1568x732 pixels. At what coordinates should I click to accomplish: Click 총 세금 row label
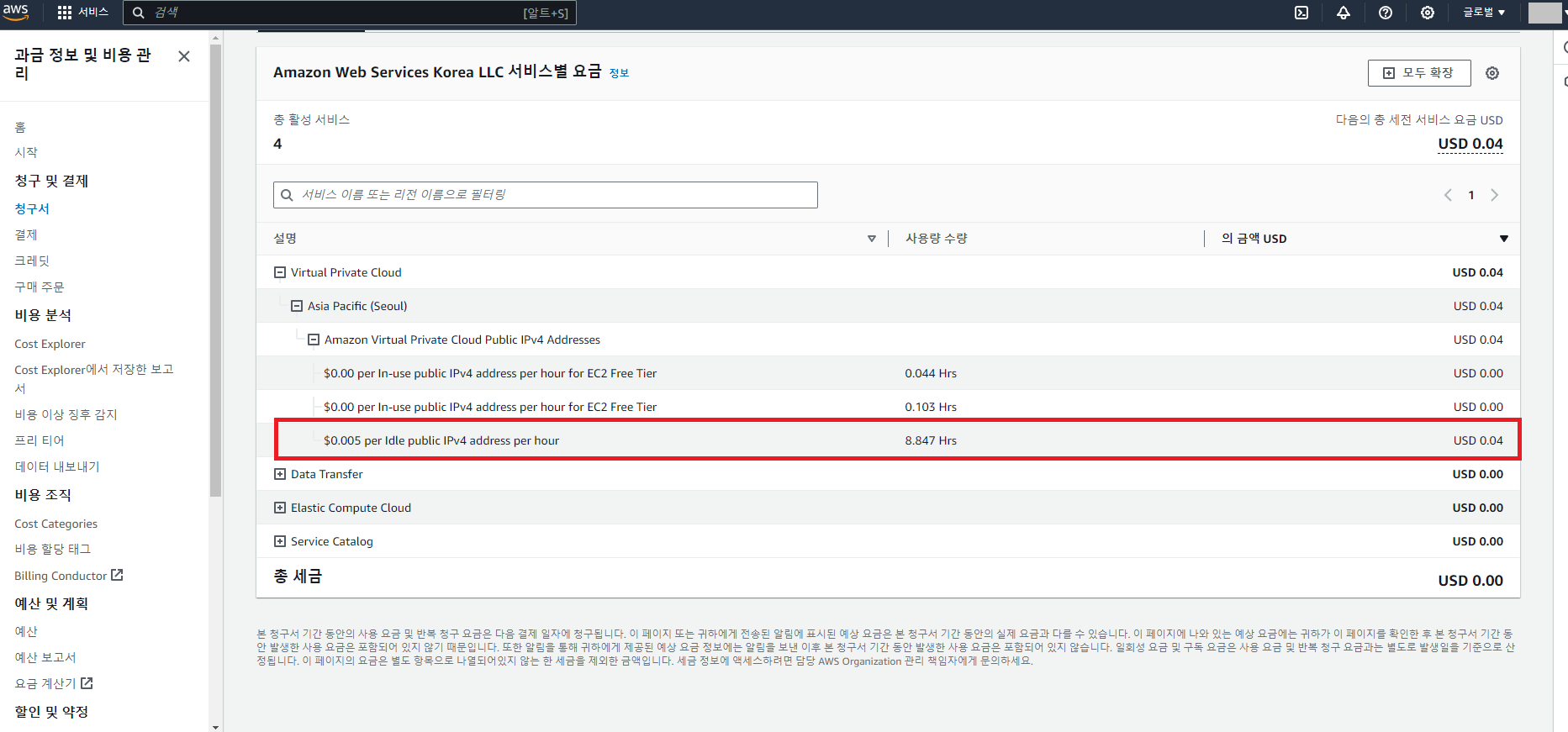pyautogui.click(x=298, y=577)
